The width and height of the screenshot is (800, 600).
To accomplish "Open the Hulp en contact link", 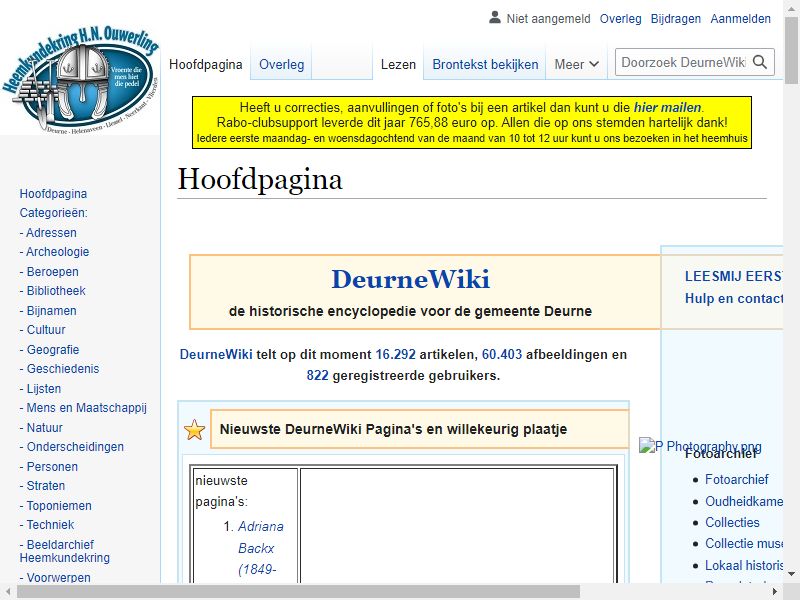I will tap(734, 298).
